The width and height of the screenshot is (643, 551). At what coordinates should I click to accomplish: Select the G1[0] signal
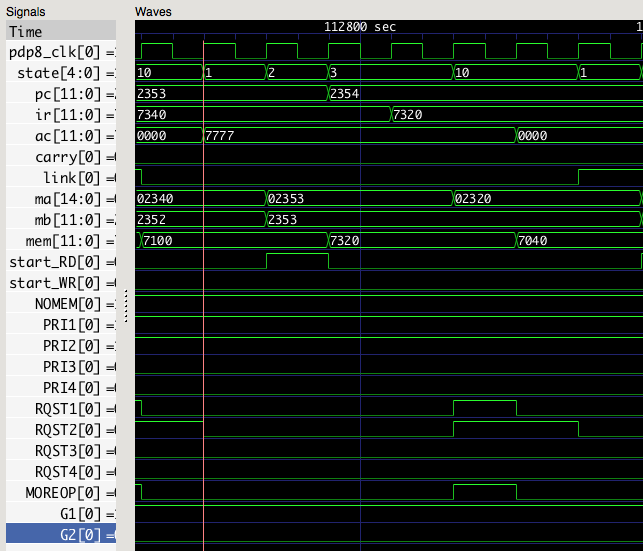click(61, 514)
